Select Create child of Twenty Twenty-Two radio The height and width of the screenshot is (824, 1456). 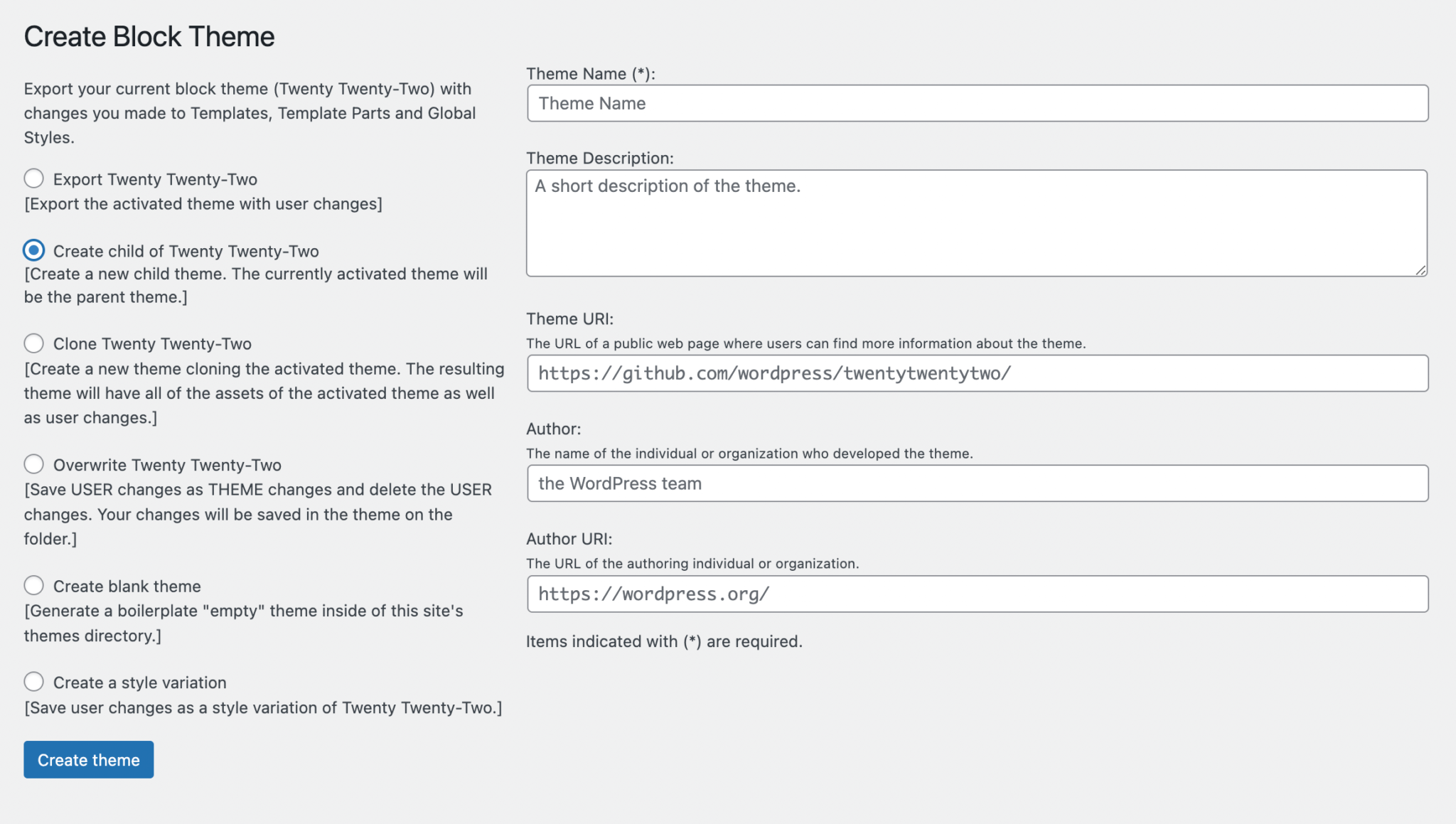(33, 250)
